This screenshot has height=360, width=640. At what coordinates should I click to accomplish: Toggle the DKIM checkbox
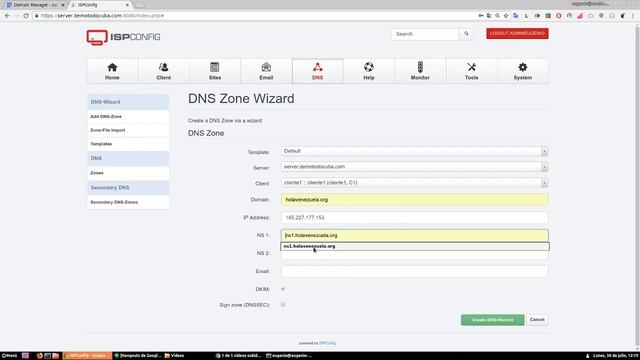click(283, 289)
